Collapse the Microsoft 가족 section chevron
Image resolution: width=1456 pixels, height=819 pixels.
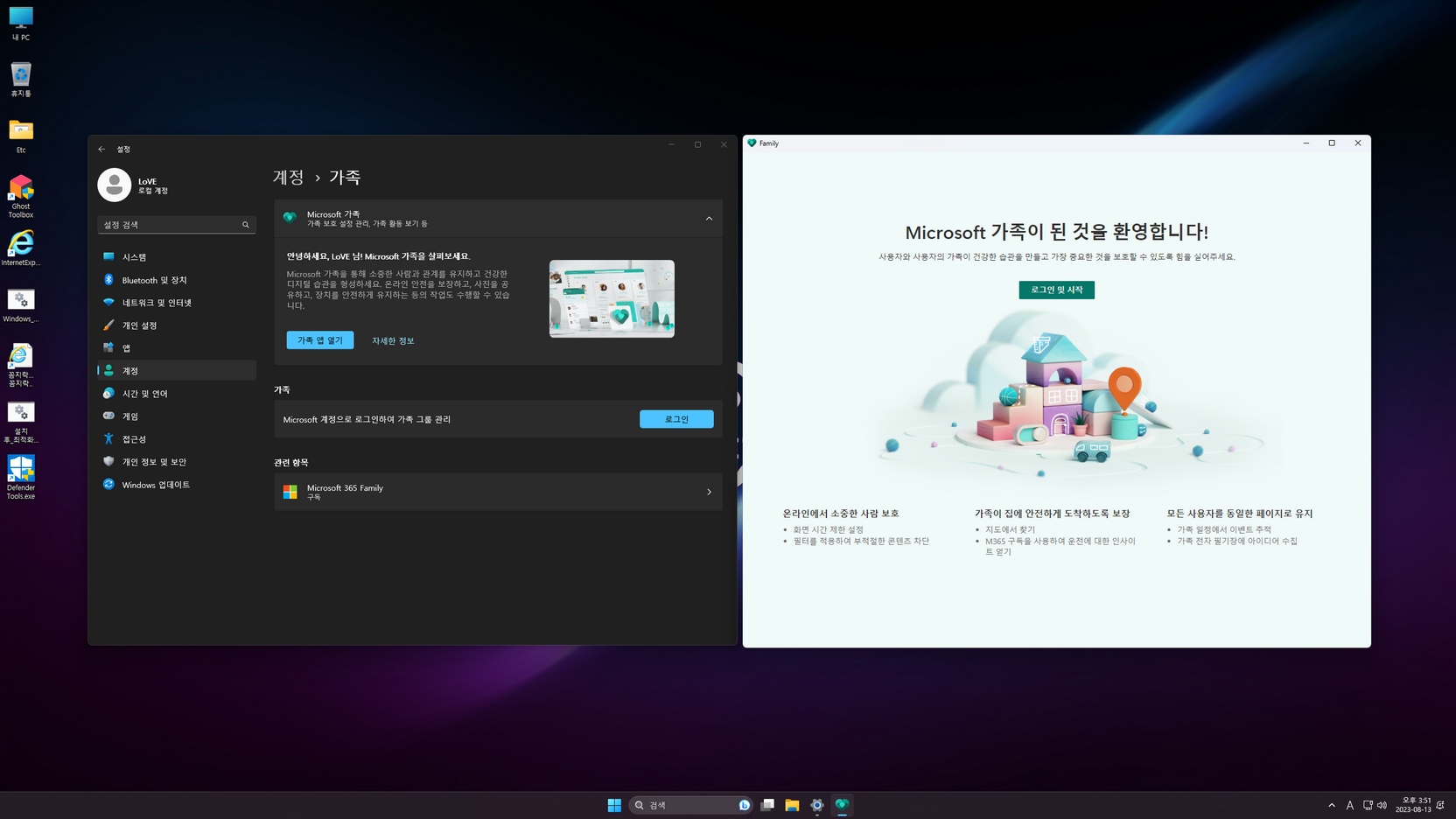point(709,219)
